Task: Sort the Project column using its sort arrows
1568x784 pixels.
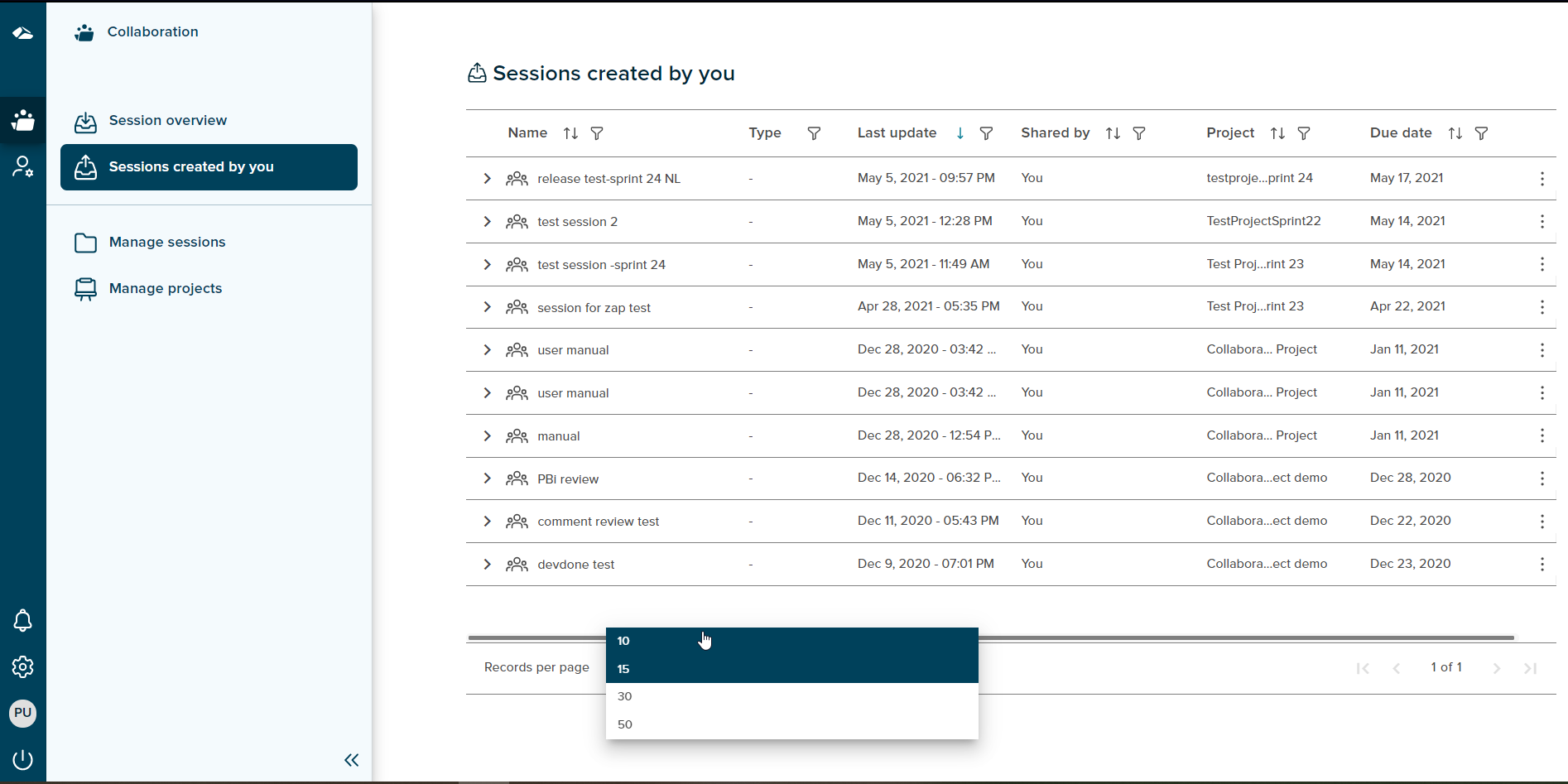Action: 1277,132
